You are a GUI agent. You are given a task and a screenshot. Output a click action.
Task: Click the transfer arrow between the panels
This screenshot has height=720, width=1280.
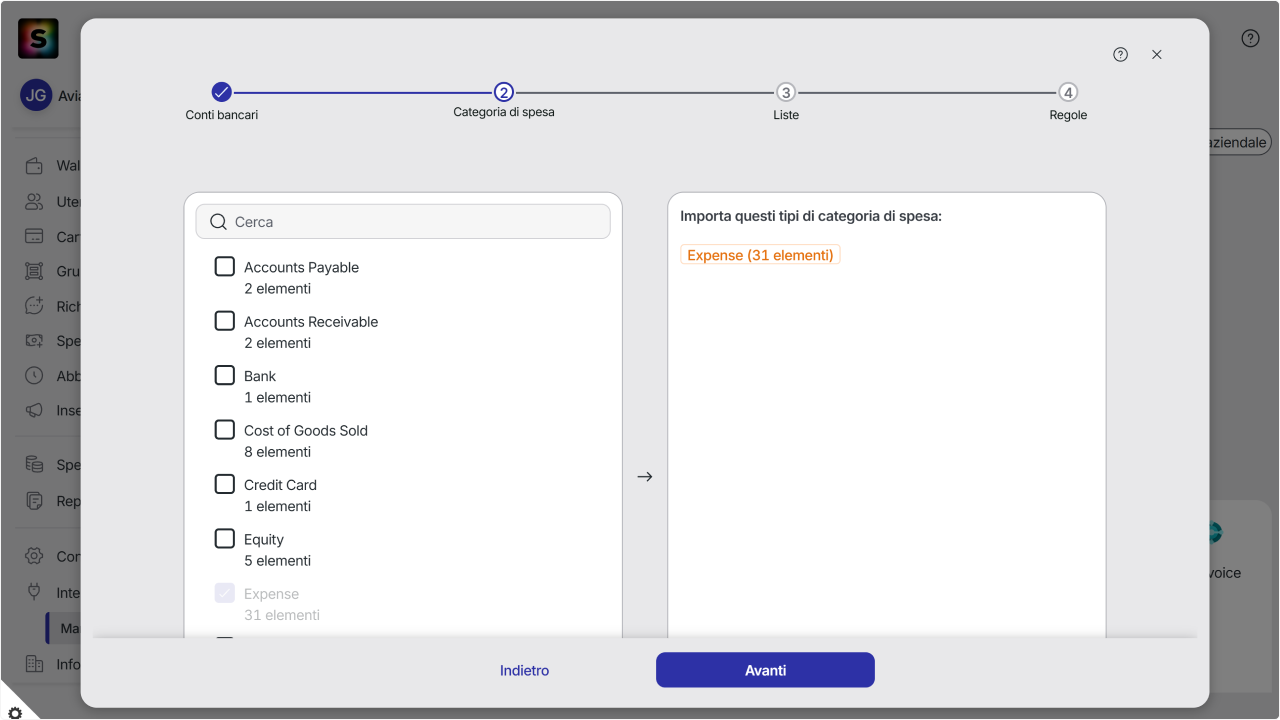click(x=645, y=477)
